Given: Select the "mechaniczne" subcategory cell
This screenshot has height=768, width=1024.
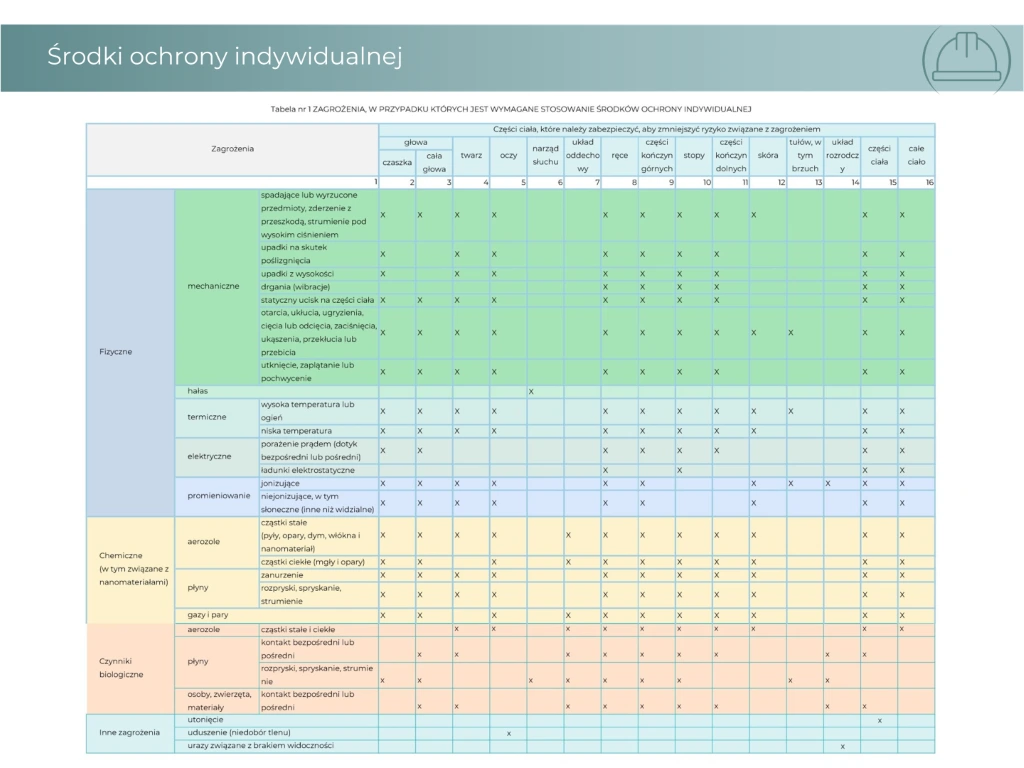Looking at the screenshot, I should pos(213,286).
